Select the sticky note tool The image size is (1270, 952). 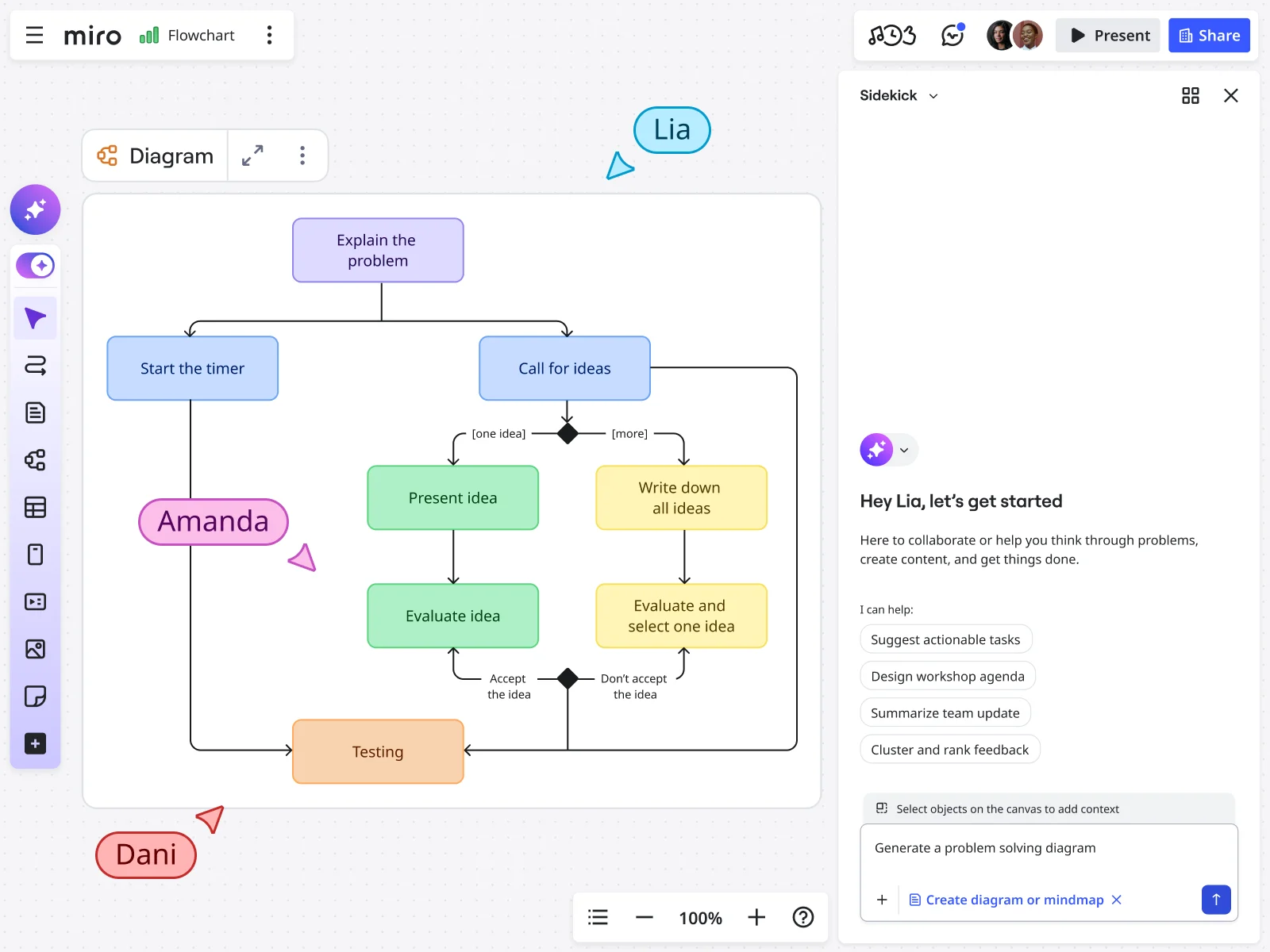[35, 696]
